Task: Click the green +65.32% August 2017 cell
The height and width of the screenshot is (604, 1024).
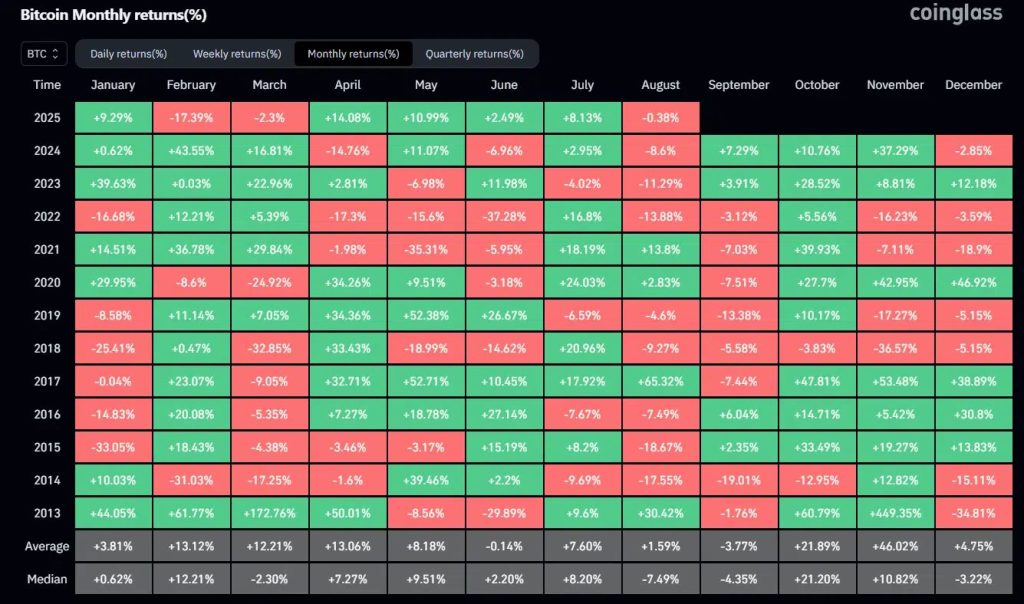Action: tap(660, 380)
